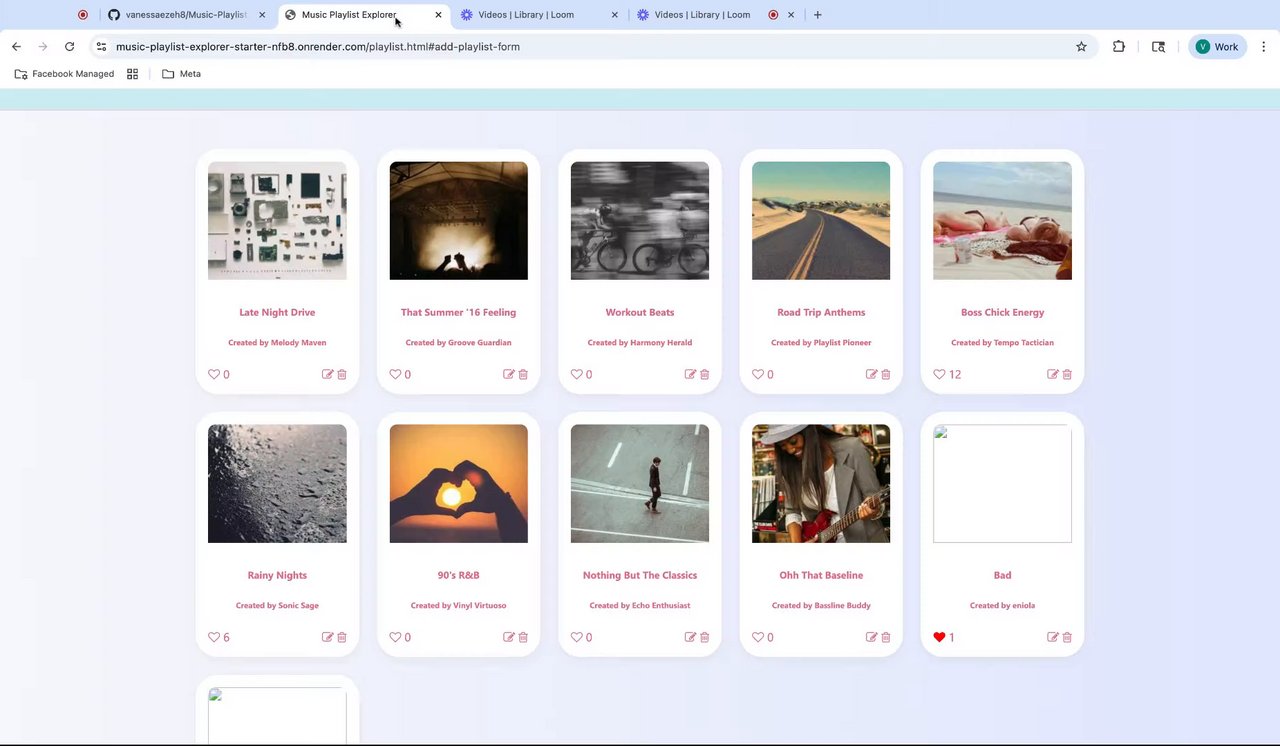Open Facebook Managed bookmarks folder
Screen dimensions: 1280x746
click(64, 74)
